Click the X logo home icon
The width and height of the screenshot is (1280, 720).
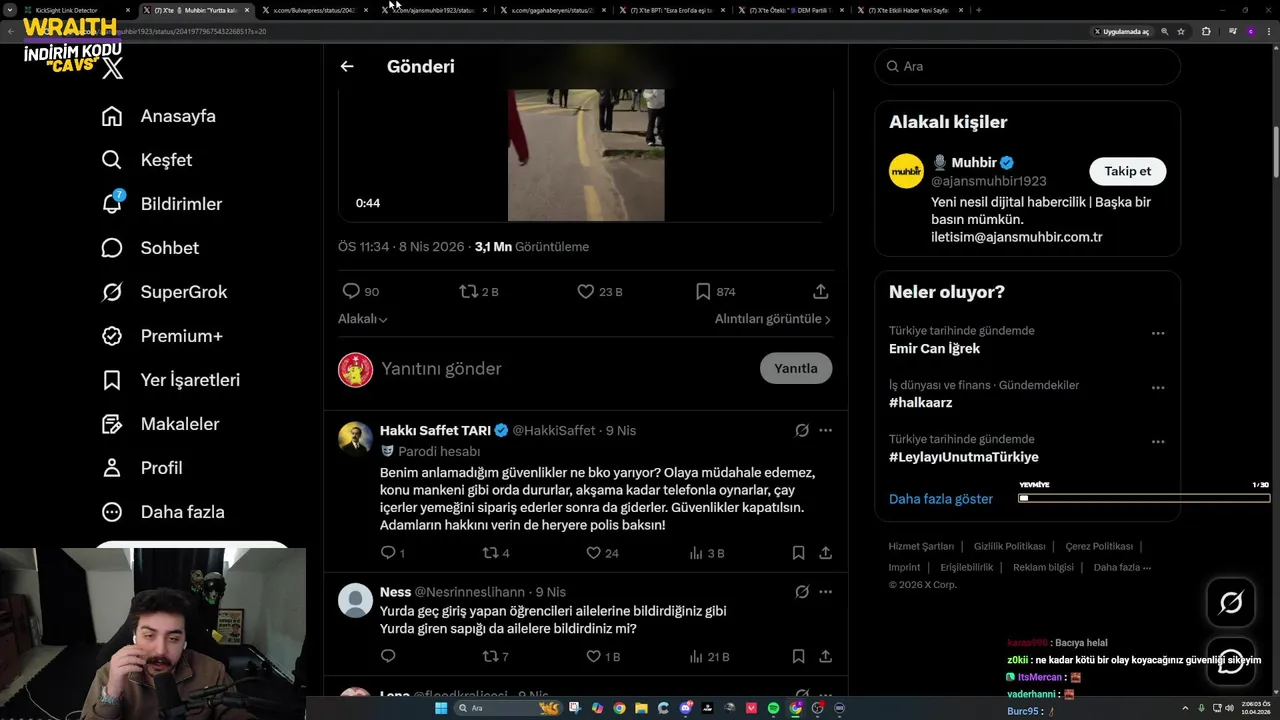[x=113, y=68]
